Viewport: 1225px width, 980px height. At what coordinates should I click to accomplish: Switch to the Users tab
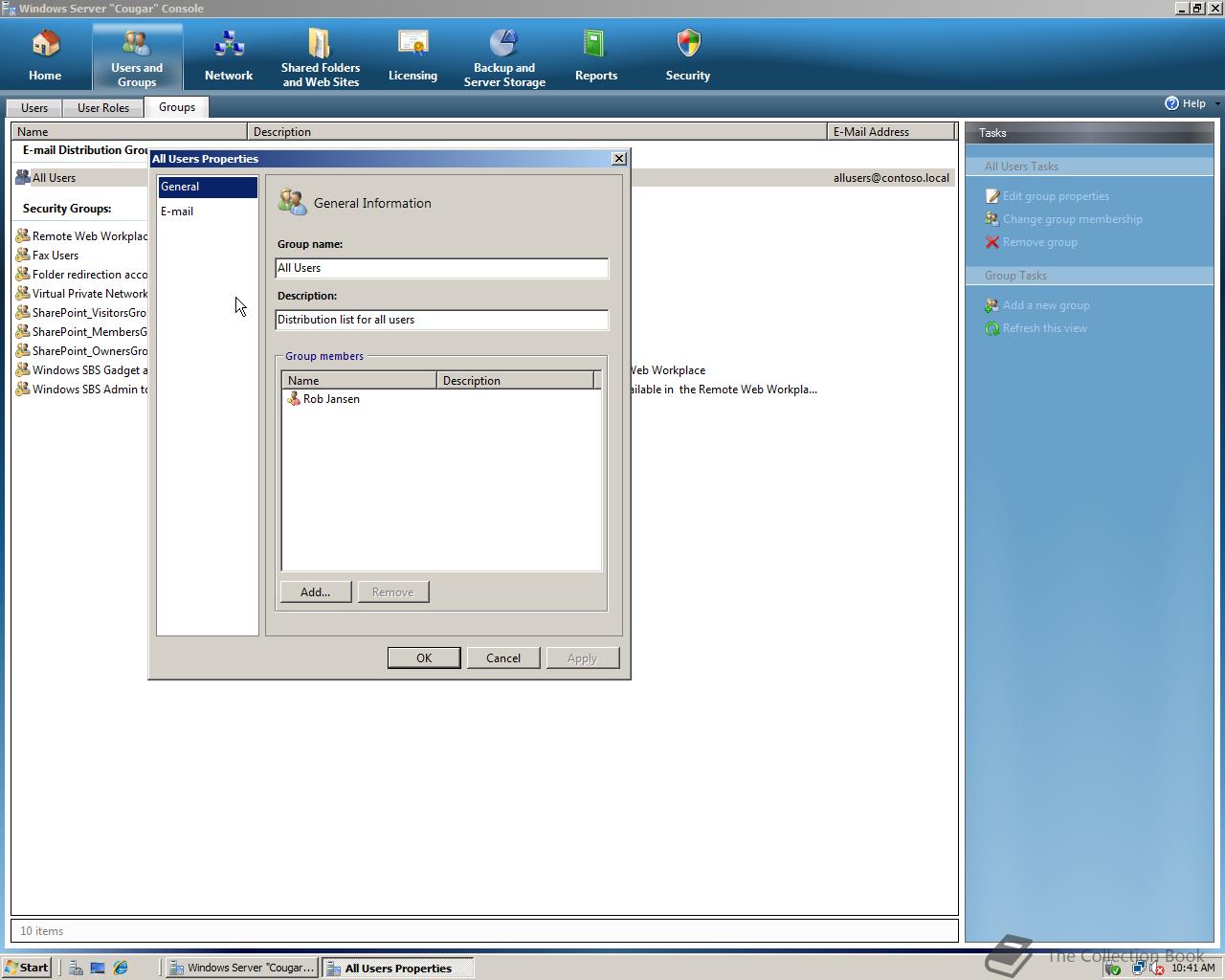(34, 108)
